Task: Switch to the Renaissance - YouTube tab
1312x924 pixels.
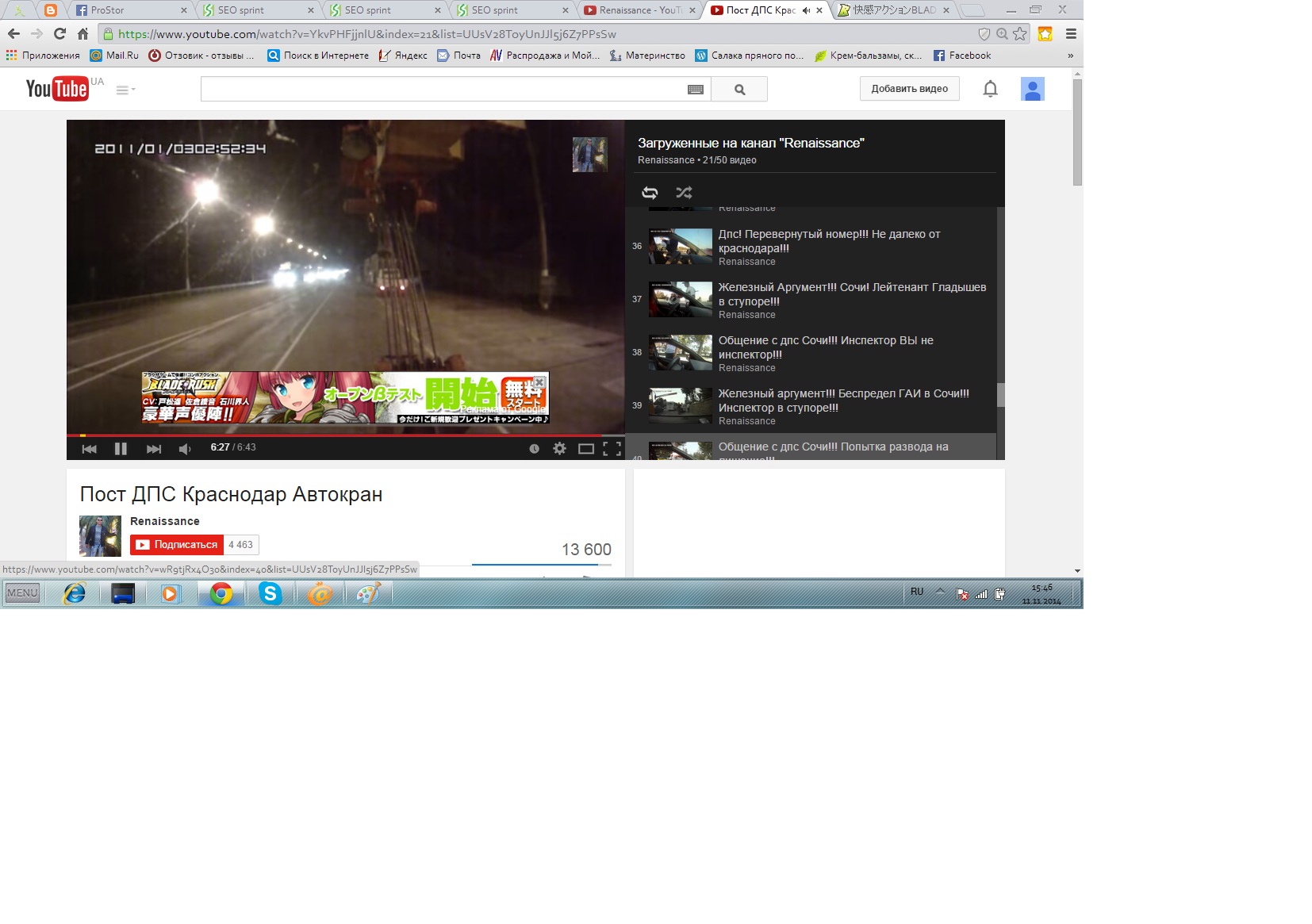Action: (x=639, y=10)
